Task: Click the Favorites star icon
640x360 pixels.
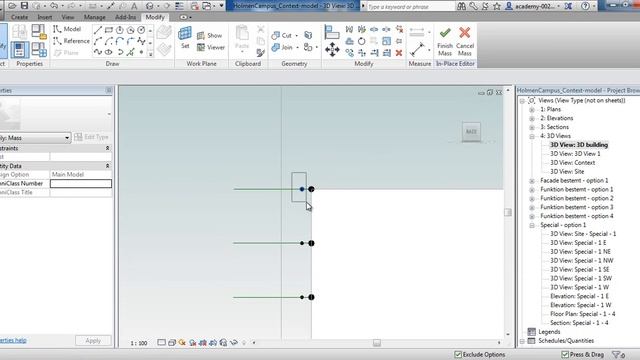Action: [x=497, y=6]
